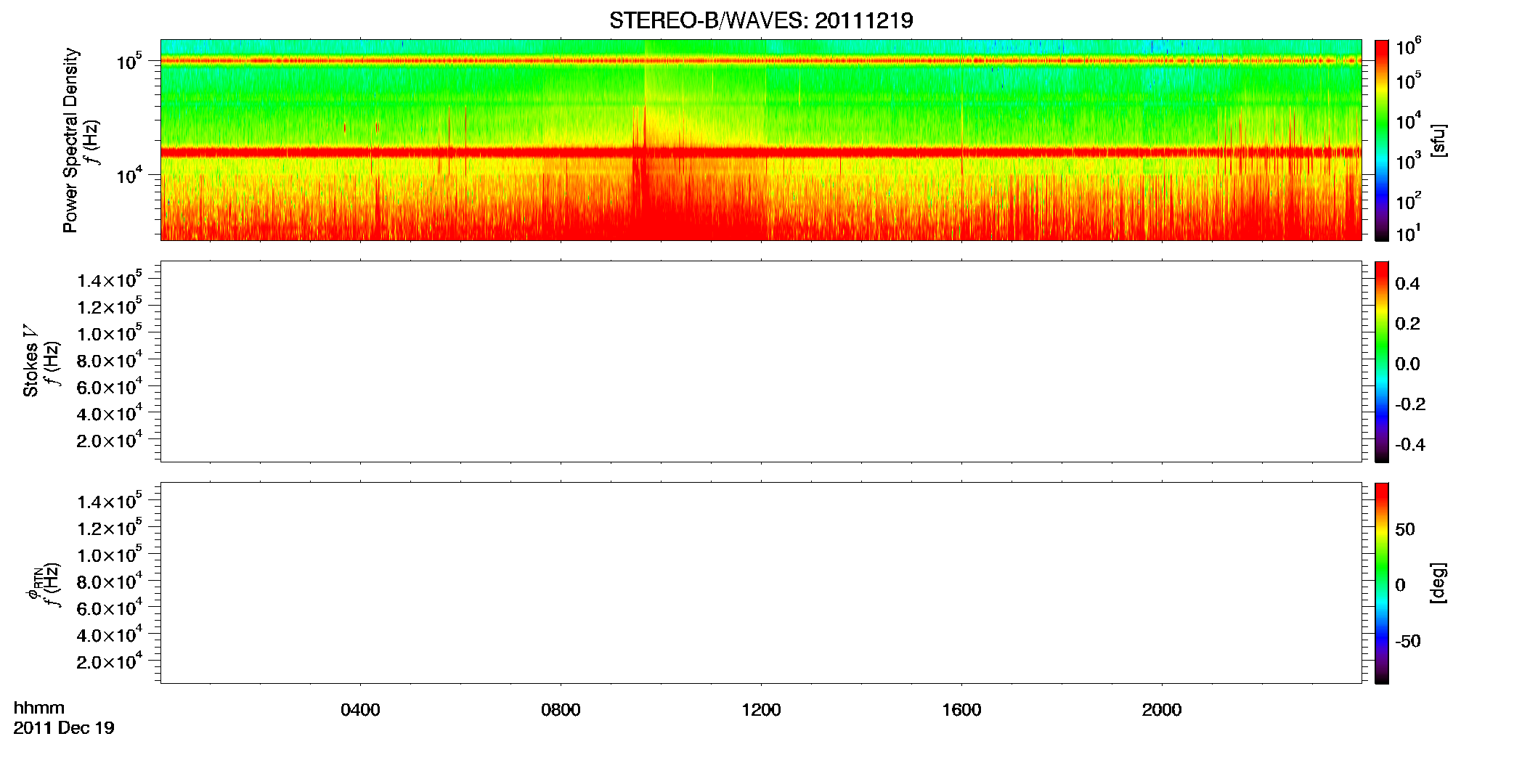Click the STEREO-B/WAVES: 20111219 plot title
This screenshot has width=1522, height=784.
pos(761,20)
